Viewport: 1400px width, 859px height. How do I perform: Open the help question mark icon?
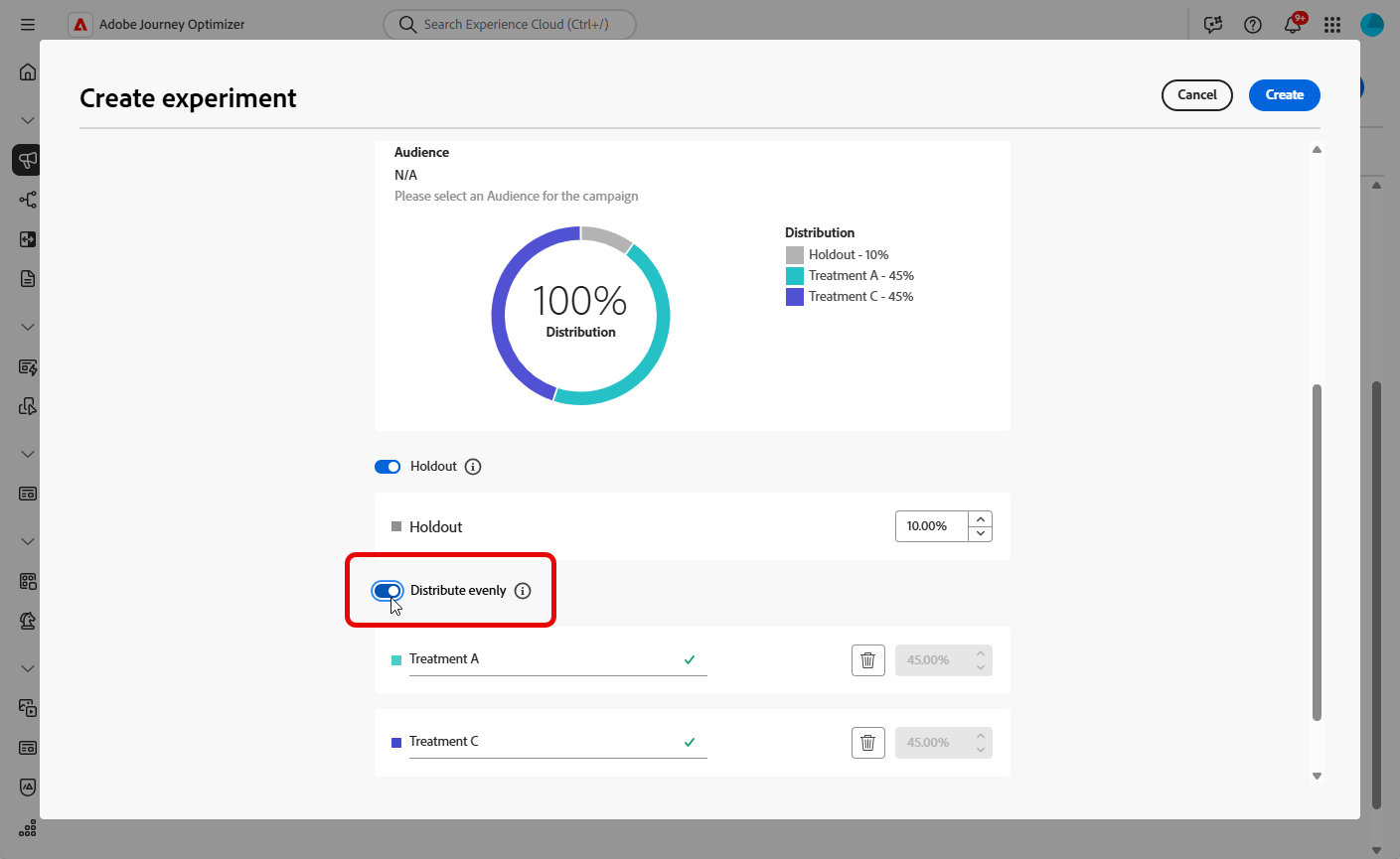1253,25
